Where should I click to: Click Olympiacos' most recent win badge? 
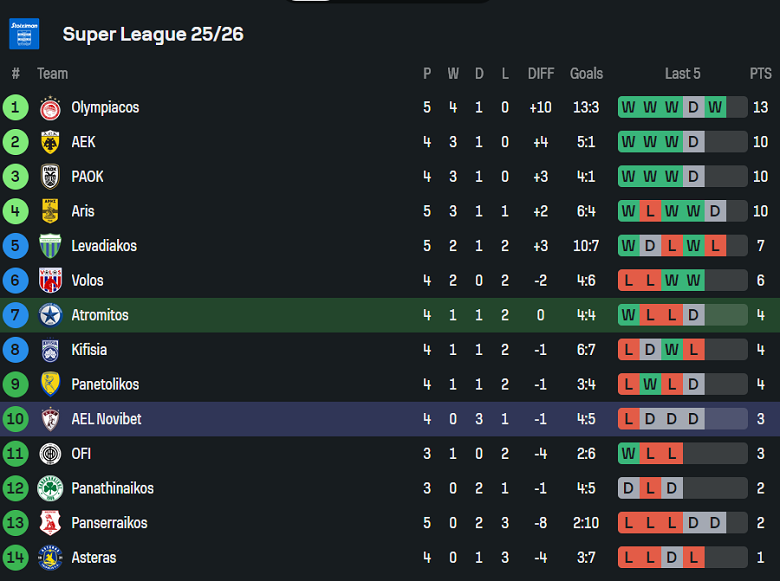click(715, 107)
